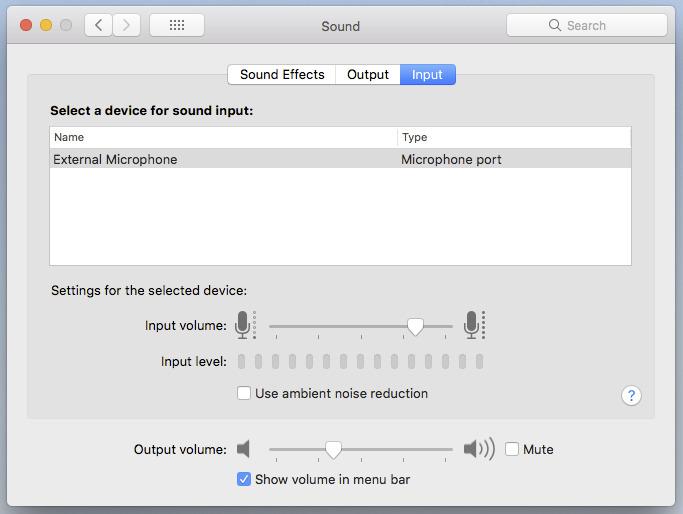Image resolution: width=683 pixels, height=514 pixels.
Task: Click the Type column header
Action: [x=514, y=137]
